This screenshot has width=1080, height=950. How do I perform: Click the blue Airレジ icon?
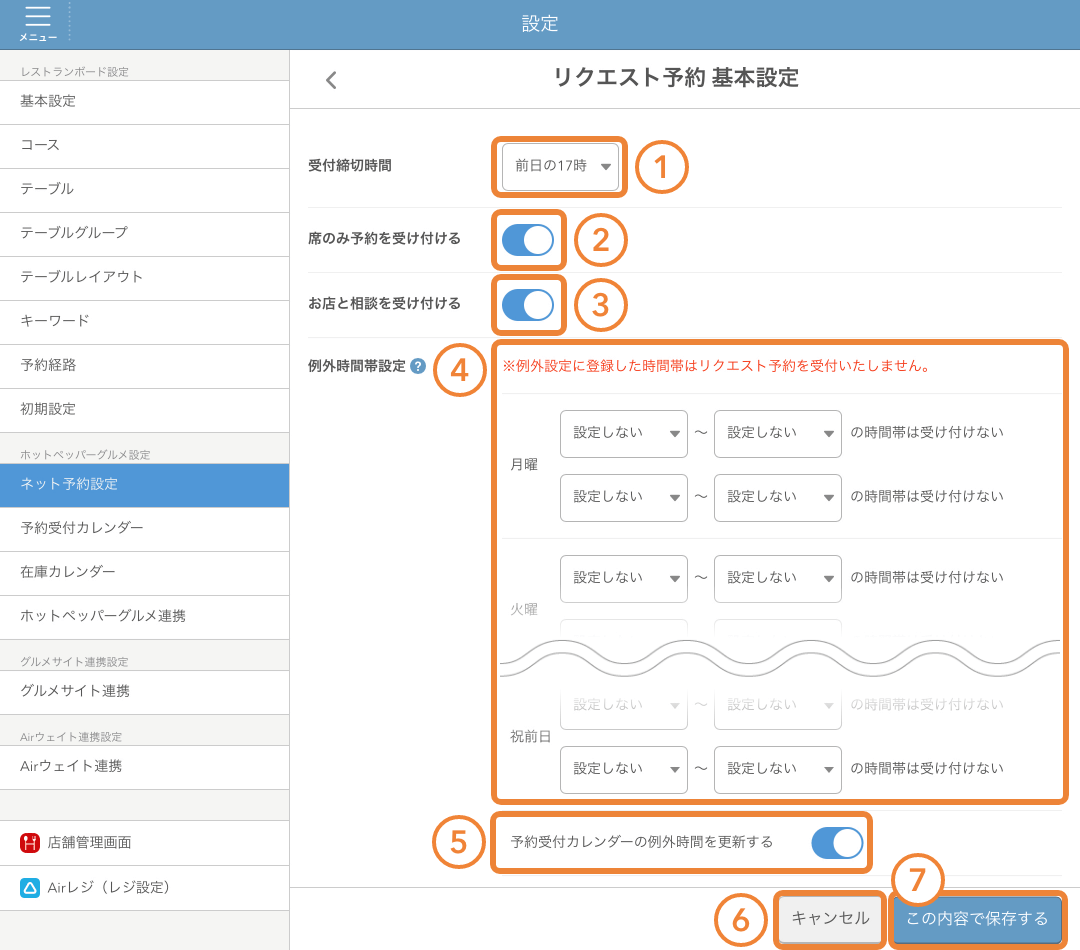(30, 887)
